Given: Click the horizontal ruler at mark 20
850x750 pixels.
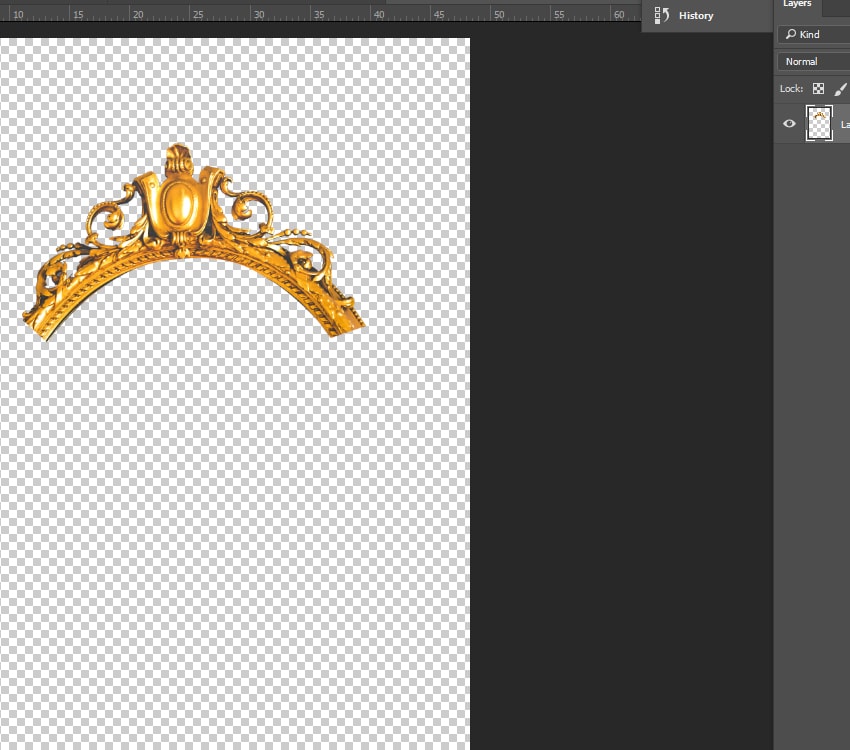Looking at the screenshot, I should (138, 15).
